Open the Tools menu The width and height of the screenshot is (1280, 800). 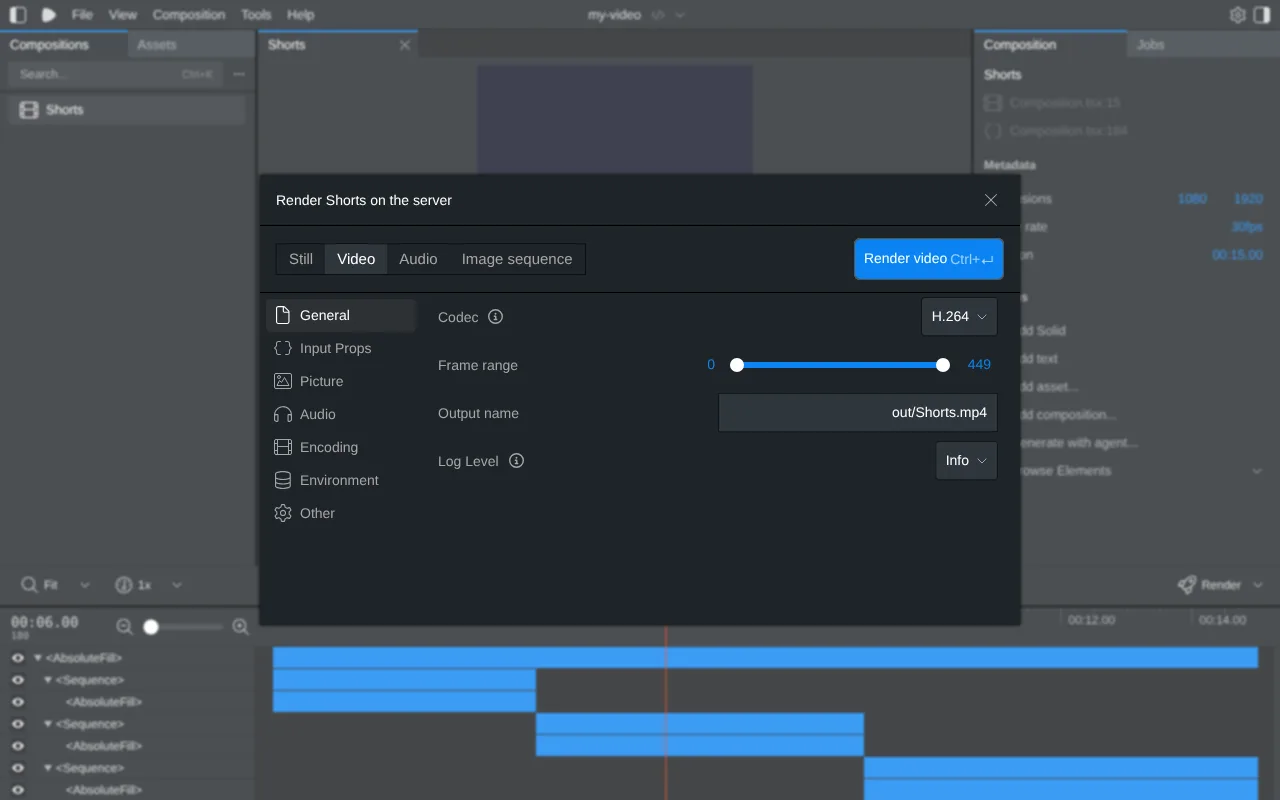click(x=256, y=15)
